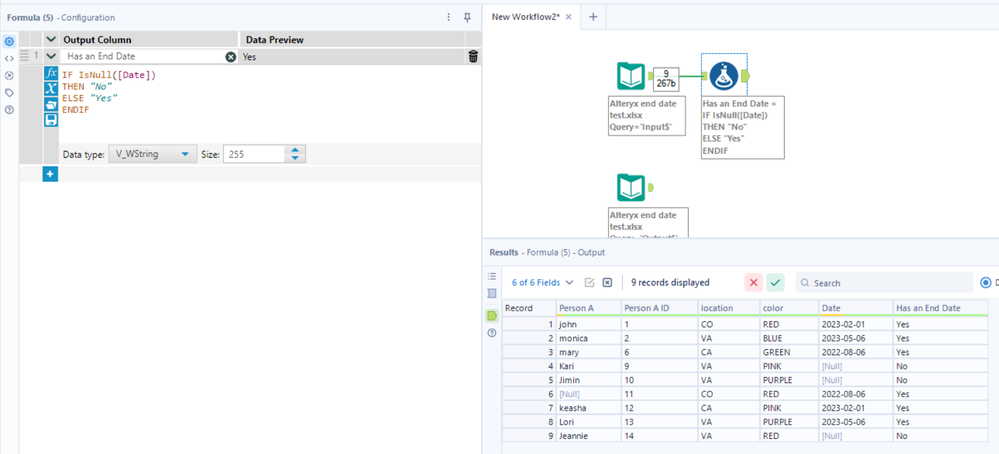999x454 pixels.
Task: Select the Data radio button in Results
Action: click(x=986, y=282)
